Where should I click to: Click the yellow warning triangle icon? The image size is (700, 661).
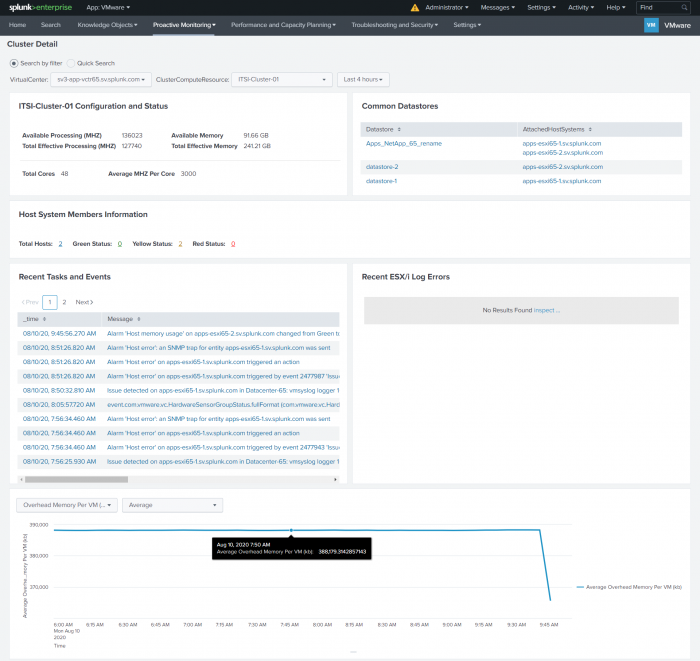click(415, 8)
